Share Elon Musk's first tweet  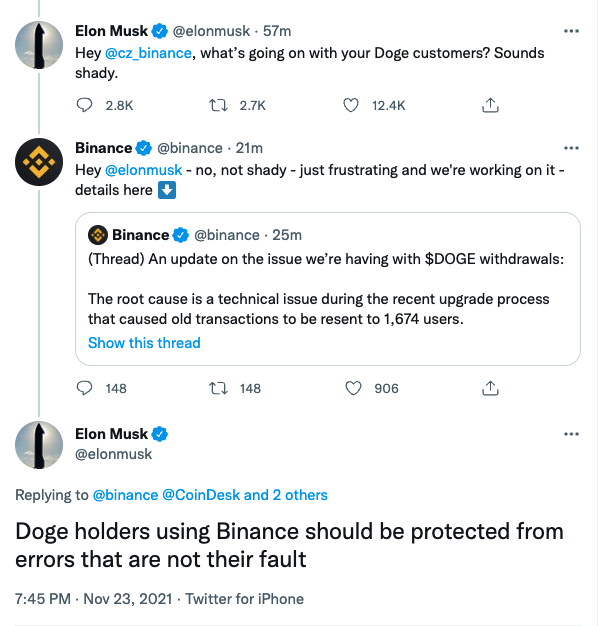490,104
